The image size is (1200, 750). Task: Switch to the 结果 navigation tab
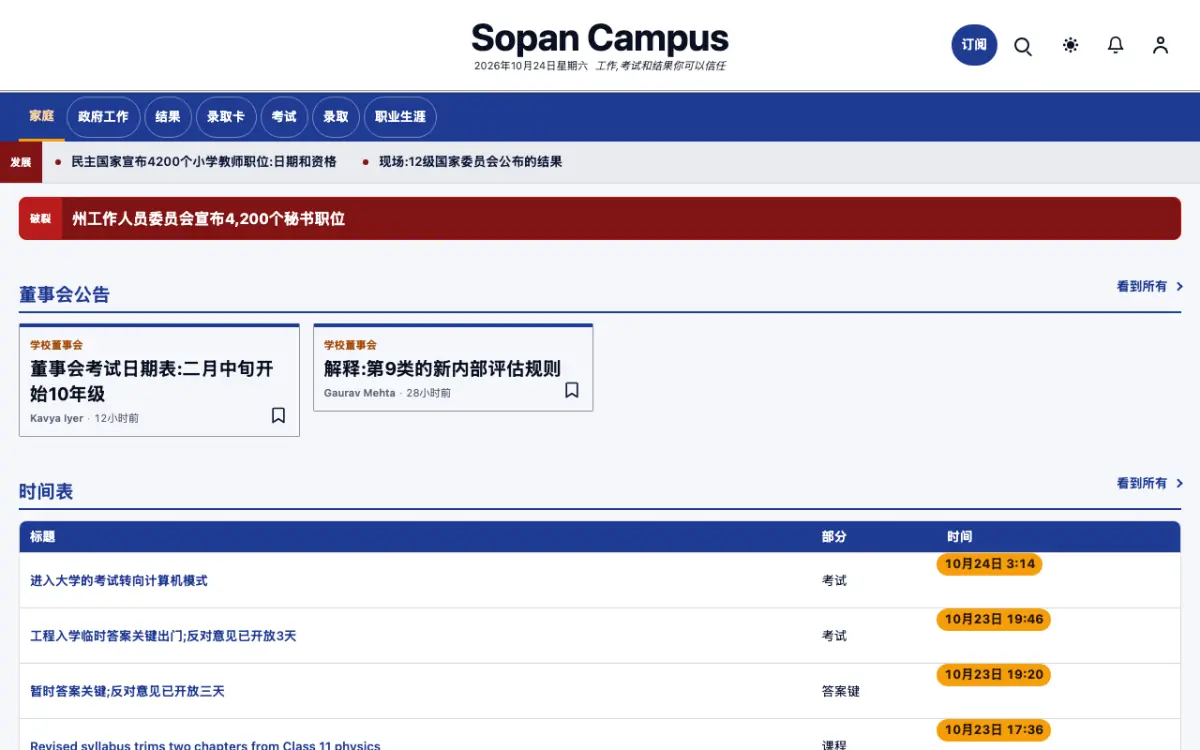tap(168, 117)
